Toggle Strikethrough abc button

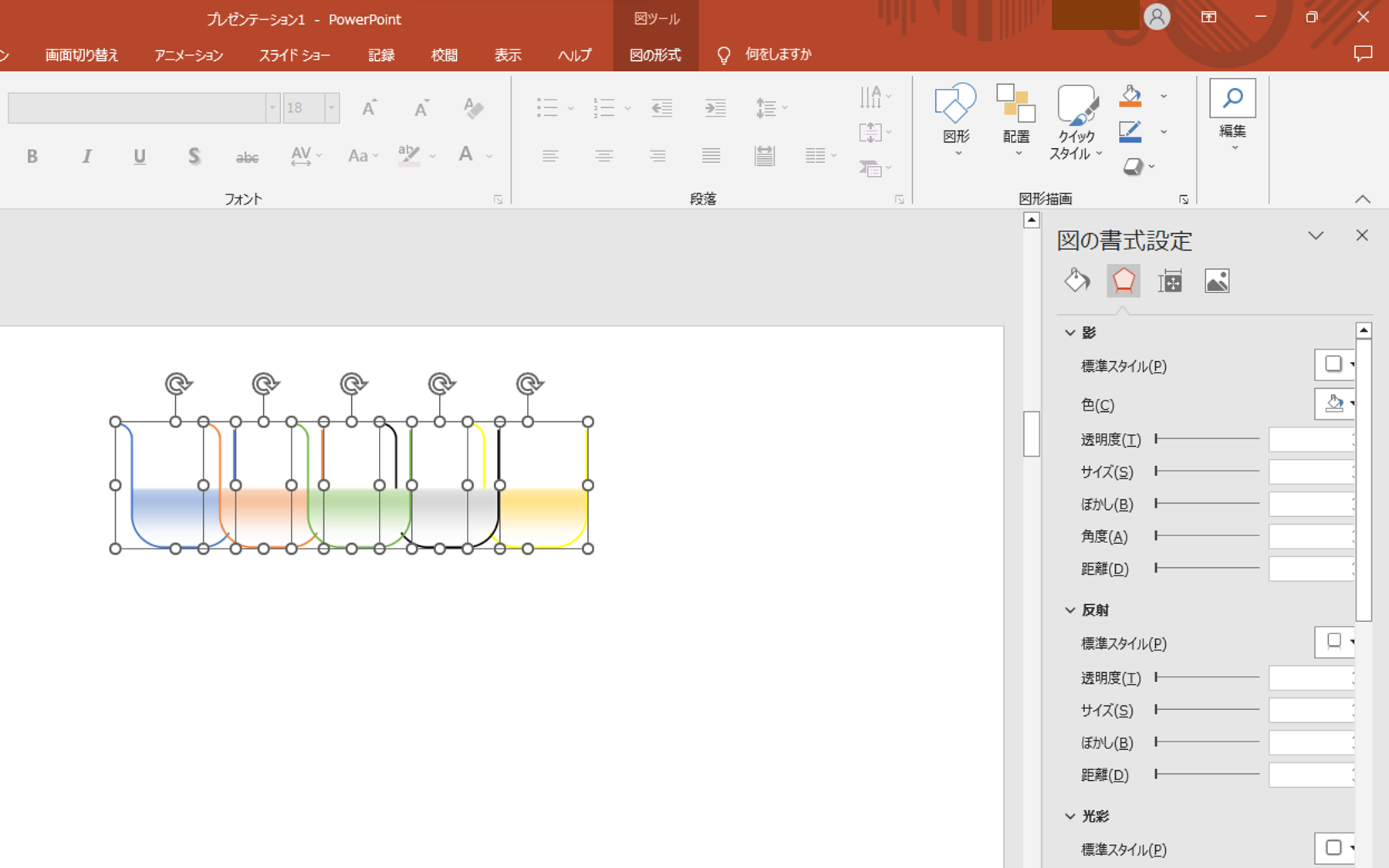[247, 157]
